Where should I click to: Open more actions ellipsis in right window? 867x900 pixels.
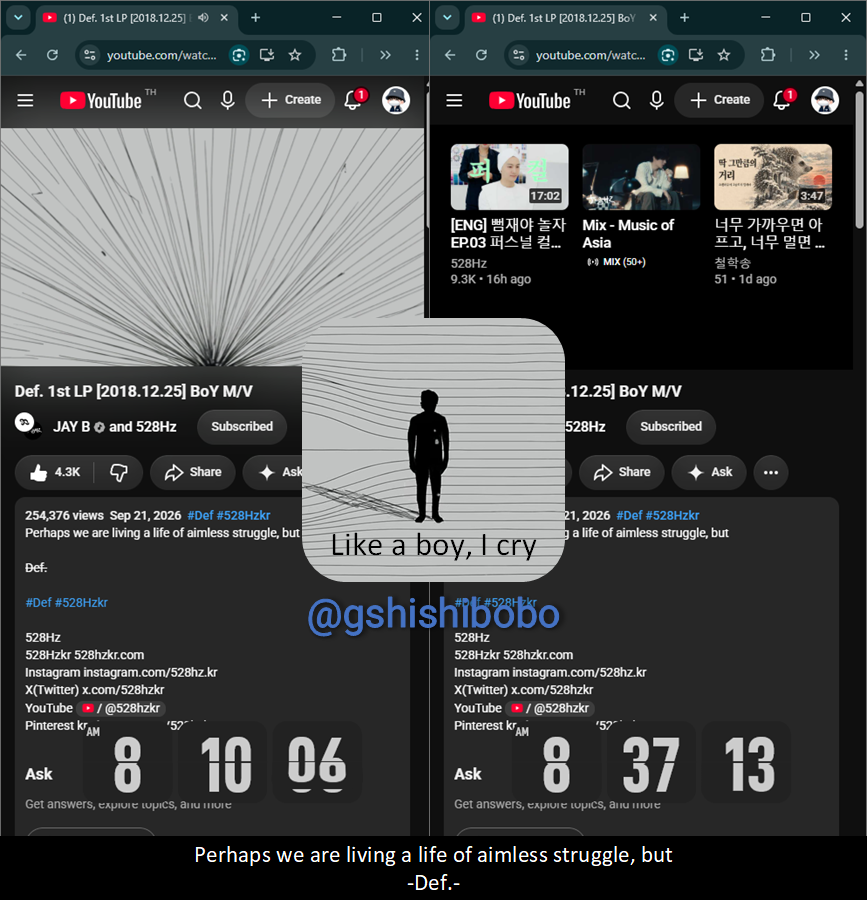point(771,472)
